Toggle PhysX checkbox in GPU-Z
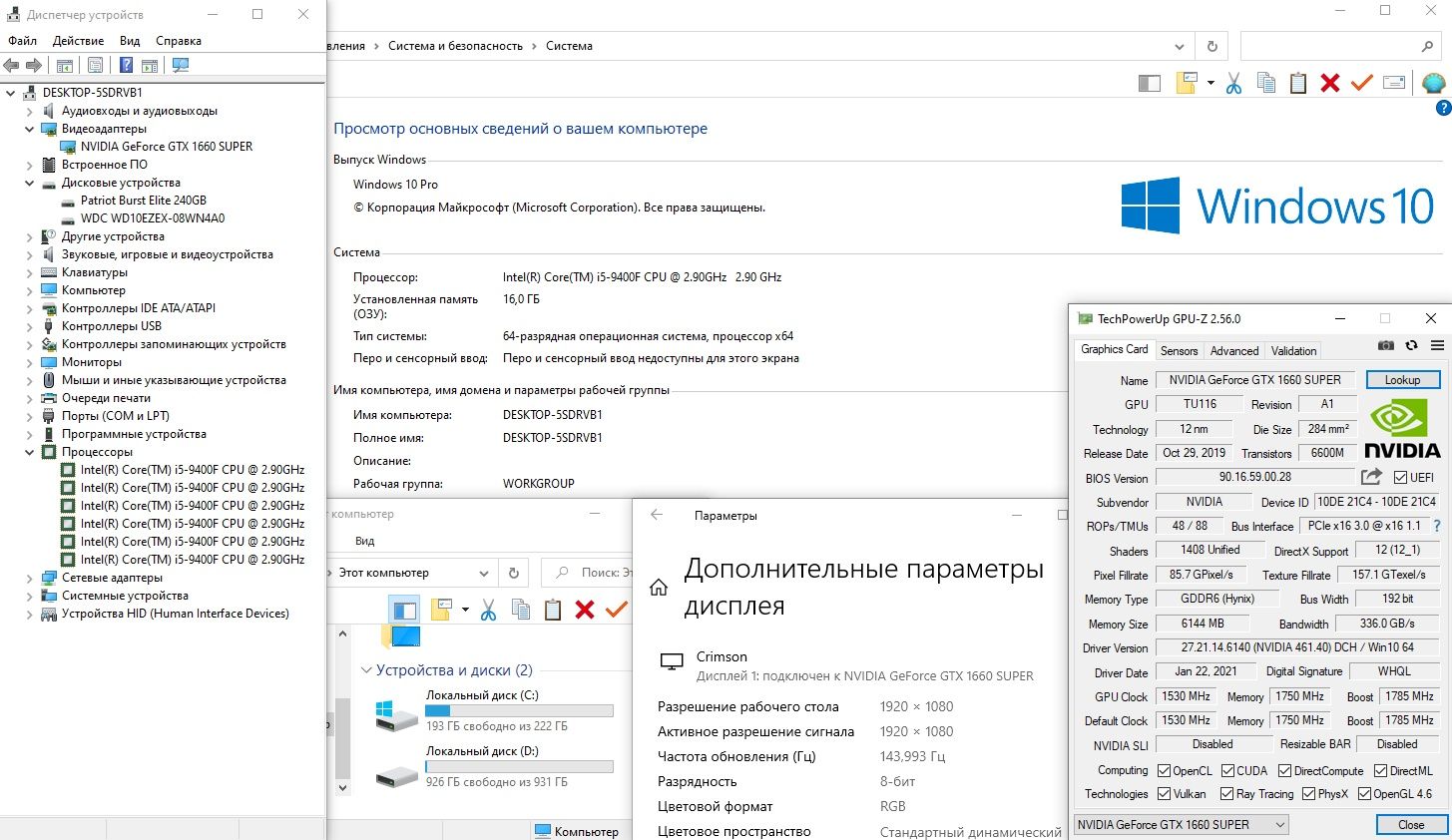The image size is (1452, 840). [x=1308, y=794]
